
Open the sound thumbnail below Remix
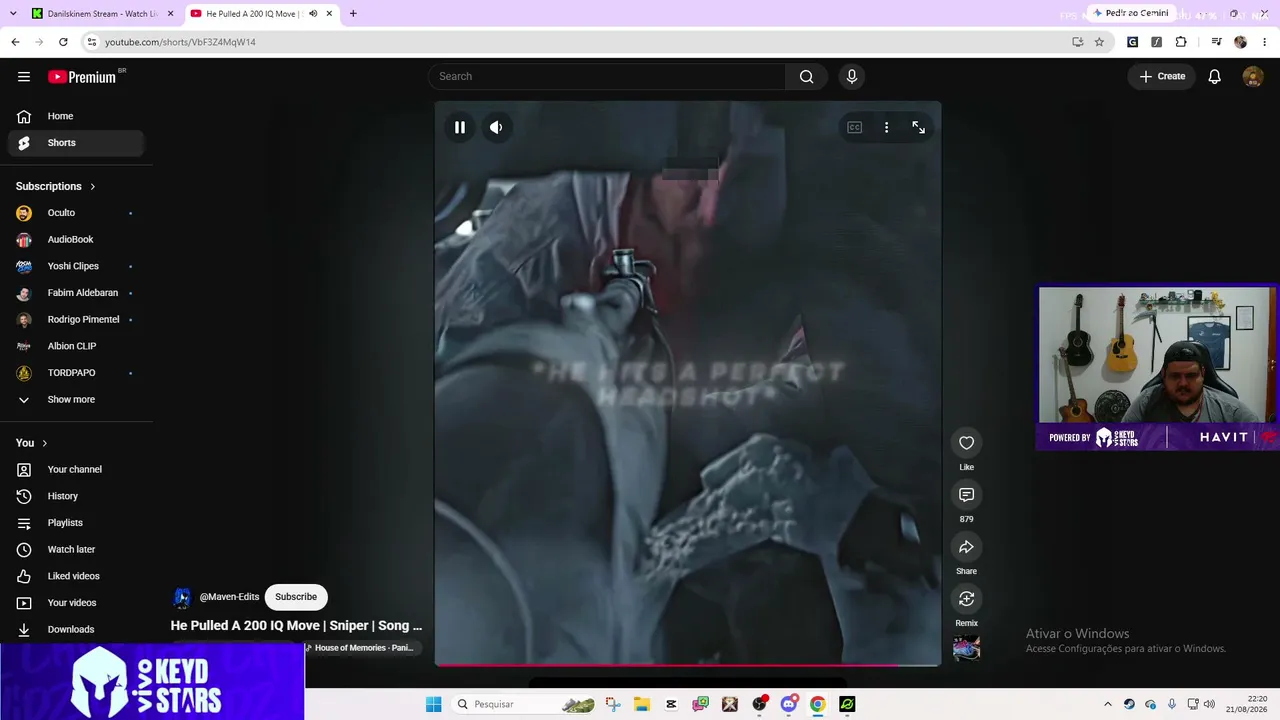pos(966,648)
